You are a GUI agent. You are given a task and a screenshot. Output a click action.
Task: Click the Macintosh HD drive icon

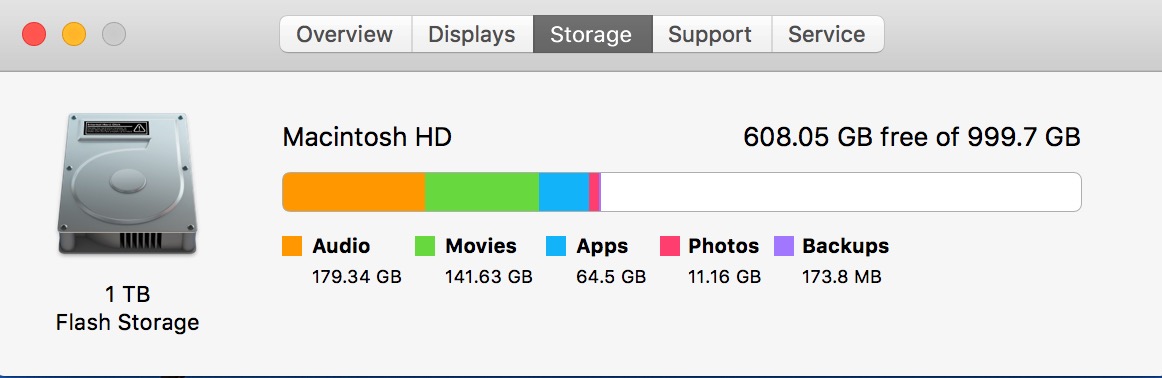127,185
